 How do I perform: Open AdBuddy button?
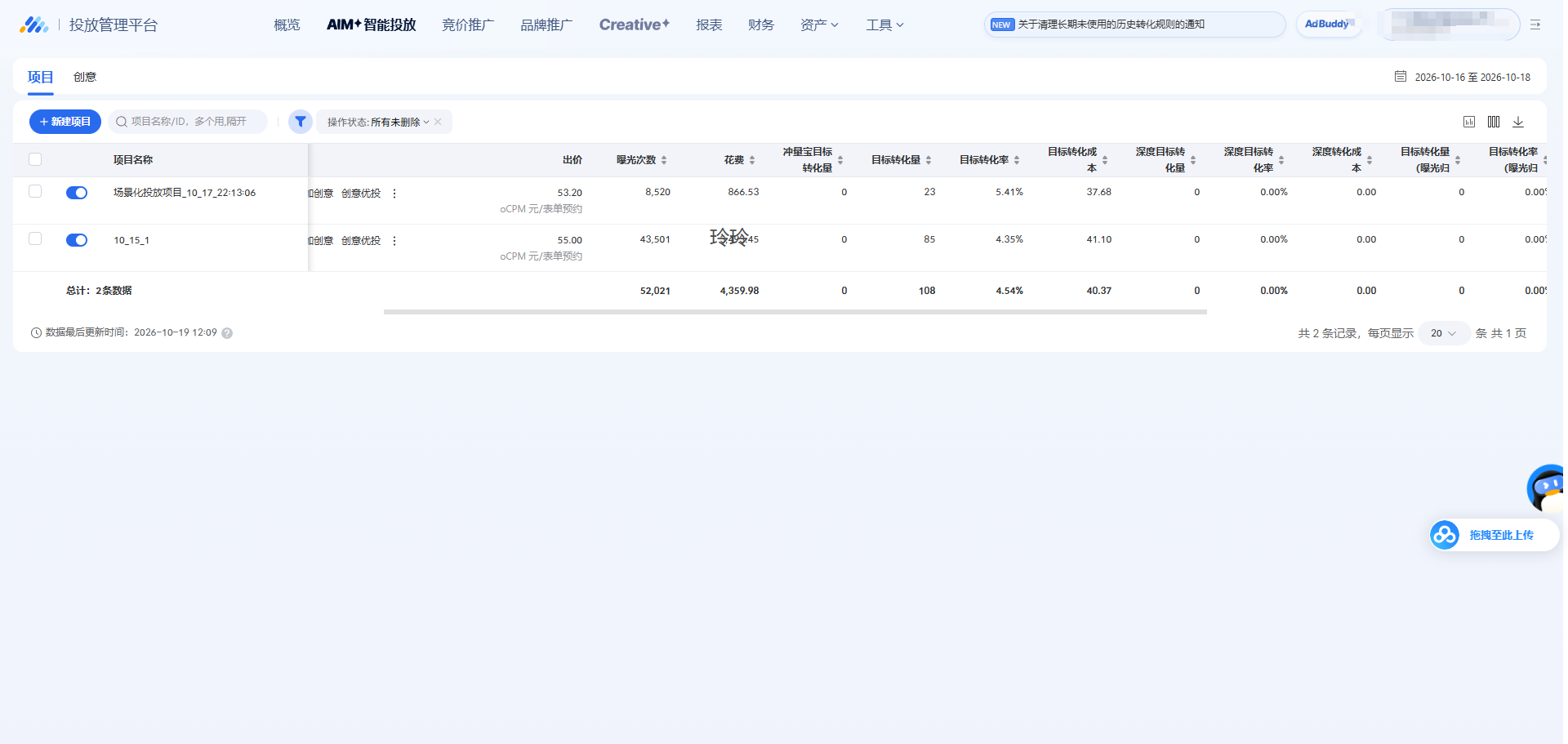click(1329, 25)
